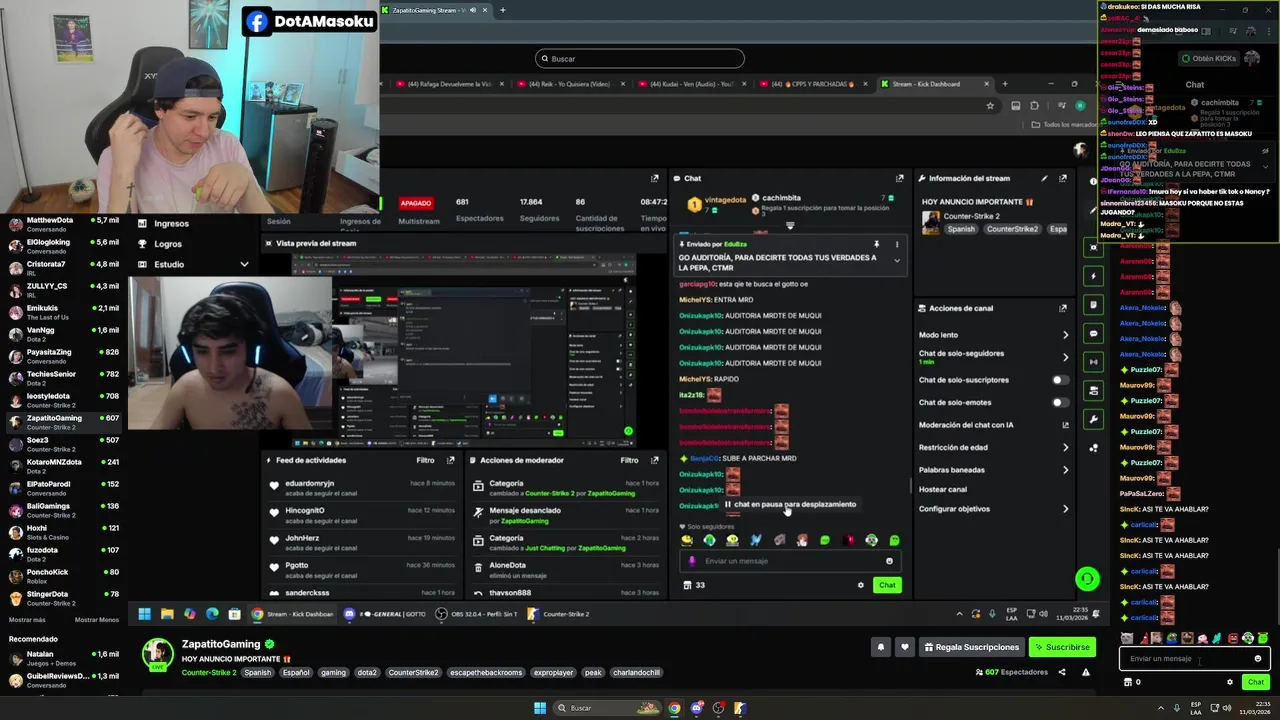Expand the Estudio sidebar section
Image resolution: width=1280 pixels, height=720 pixels.
[192, 264]
